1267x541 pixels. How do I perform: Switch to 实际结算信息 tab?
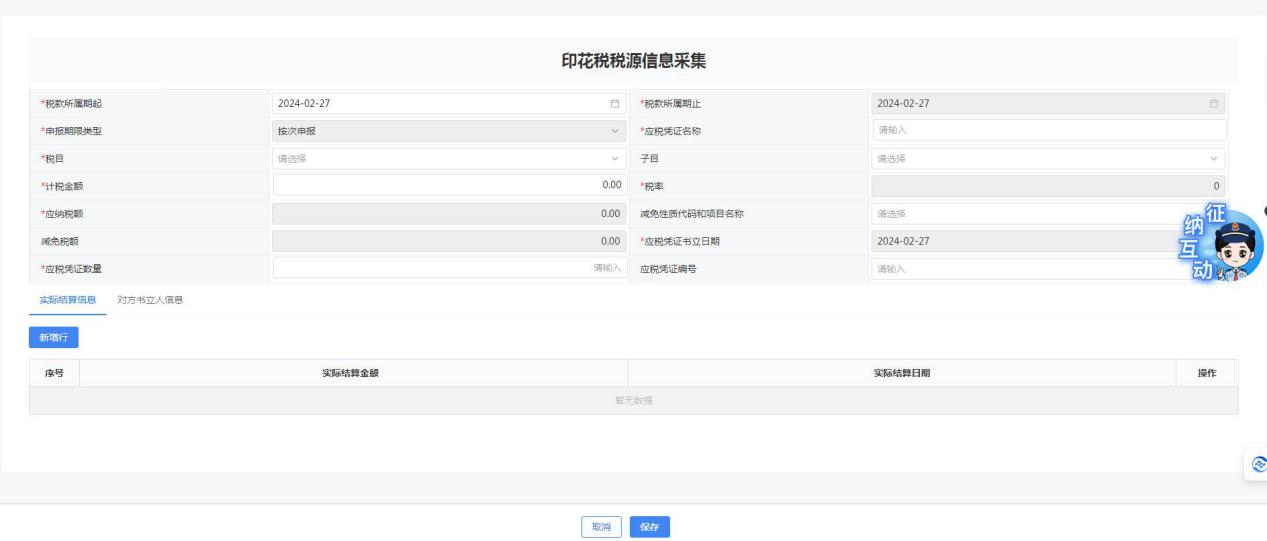click(67, 300)
